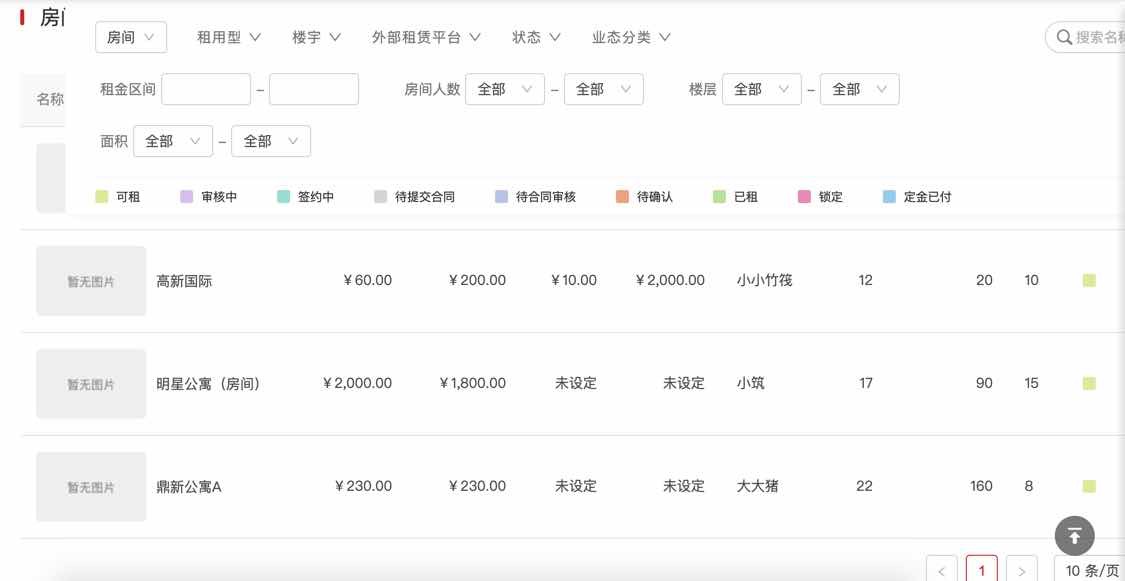Go to the previous page arrow

tap(942, 570)
